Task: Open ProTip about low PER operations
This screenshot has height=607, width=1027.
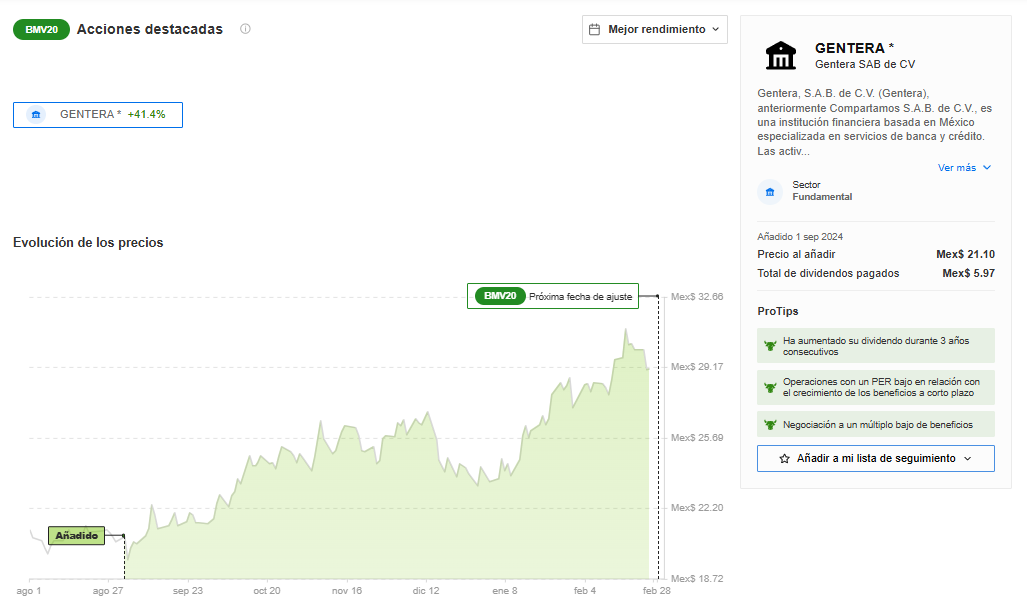Action: click(876, 387)
